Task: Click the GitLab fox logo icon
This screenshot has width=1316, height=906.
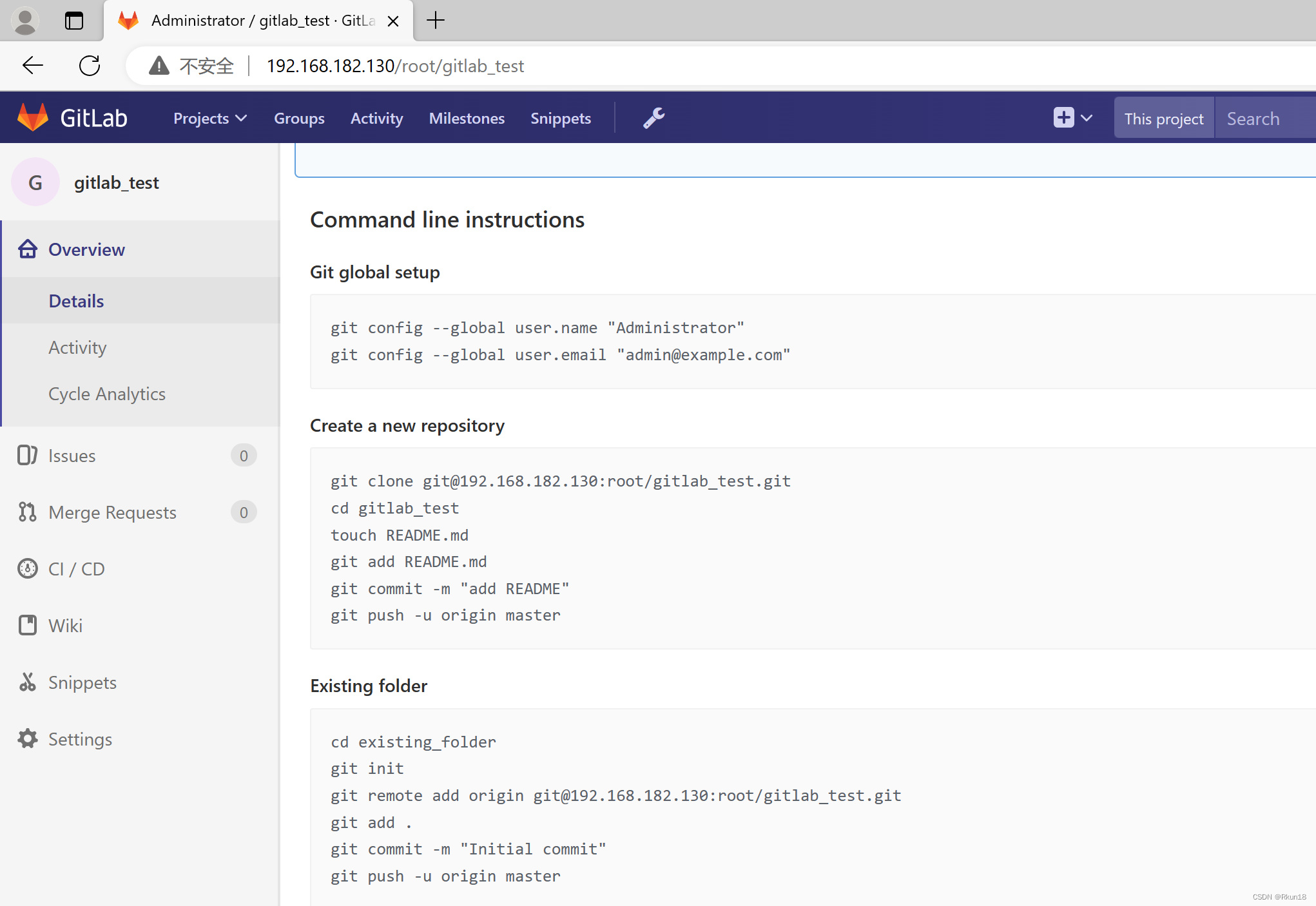Action: 33,118
